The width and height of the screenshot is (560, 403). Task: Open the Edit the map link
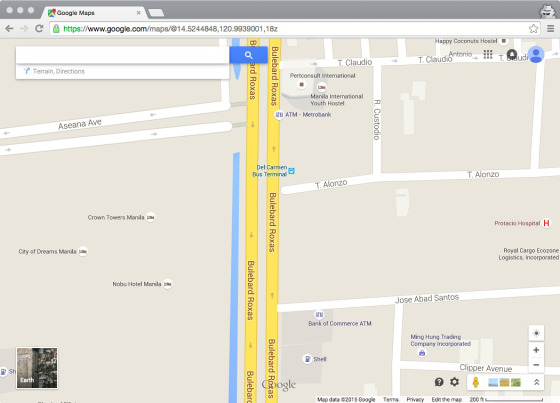pyautogui.click(x=446, y=399)
